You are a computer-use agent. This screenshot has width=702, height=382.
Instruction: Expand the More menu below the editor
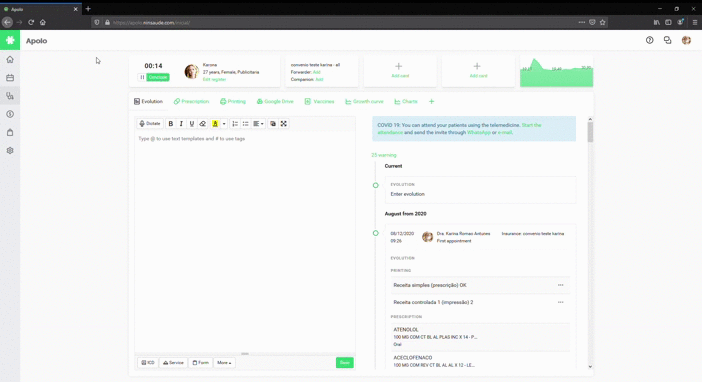coord(224,363)
